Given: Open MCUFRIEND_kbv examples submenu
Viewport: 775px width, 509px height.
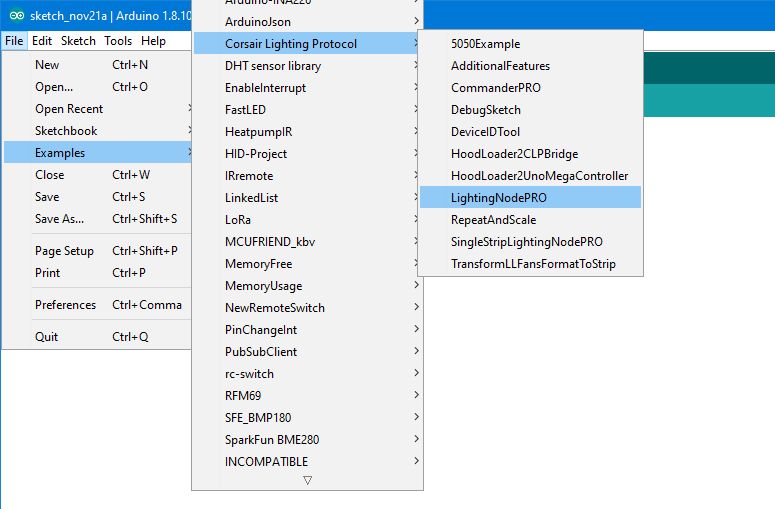Looking at the screenshot, I should pyautogui.click(x=307, y=242).
